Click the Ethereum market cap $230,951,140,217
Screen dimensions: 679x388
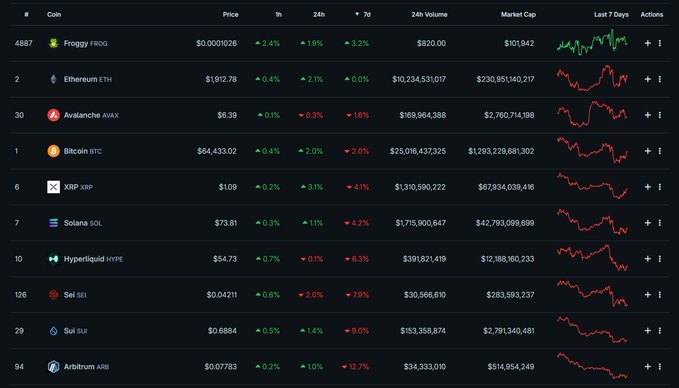505,79
